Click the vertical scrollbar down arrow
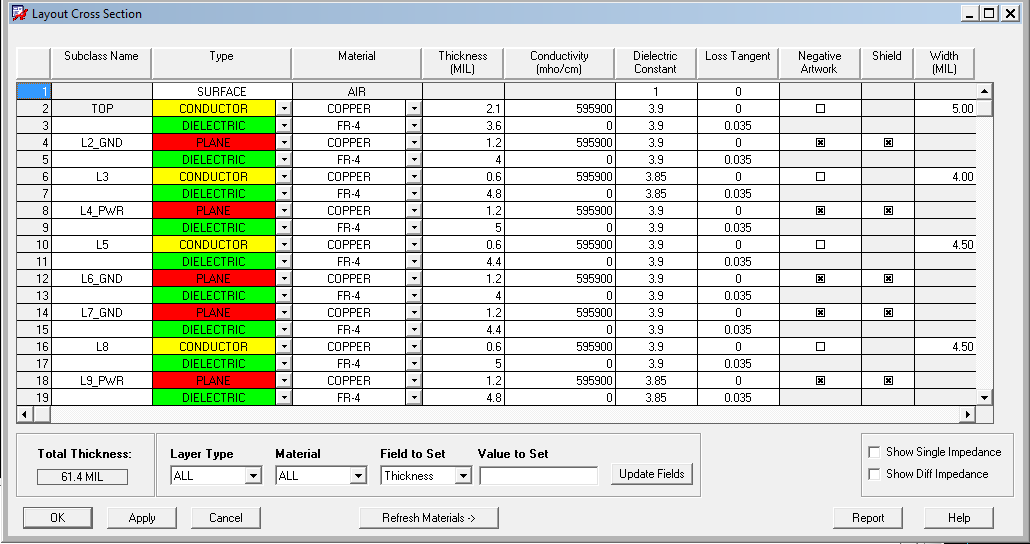This screenshot has width=1030, height=544. (985, 397)
